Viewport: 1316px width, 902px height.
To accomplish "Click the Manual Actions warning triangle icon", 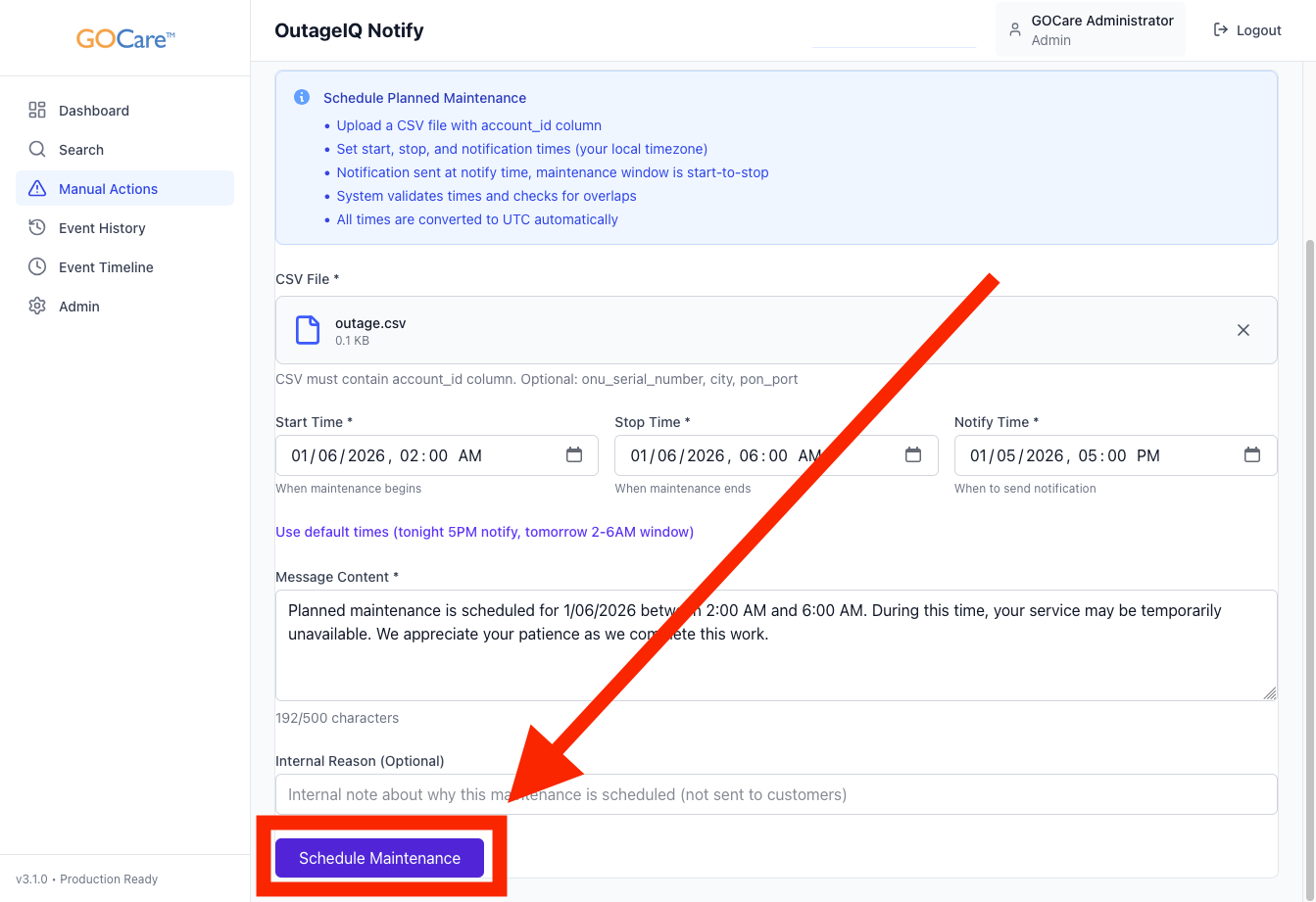I will point(37,189).
